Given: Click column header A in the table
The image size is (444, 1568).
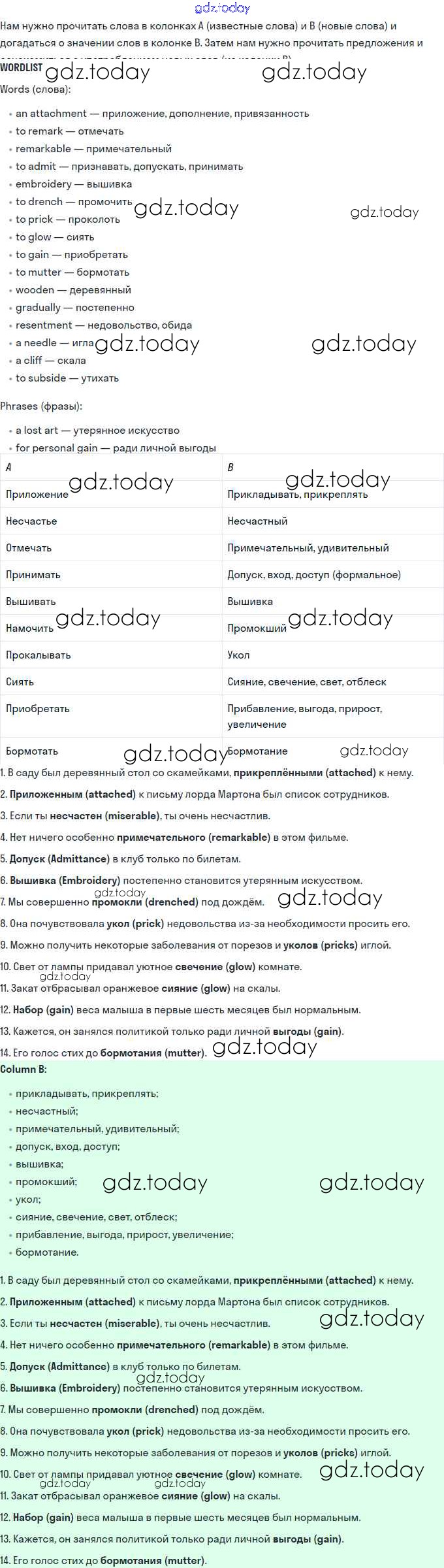Looking at the screenshot, I should pos(8,468).
